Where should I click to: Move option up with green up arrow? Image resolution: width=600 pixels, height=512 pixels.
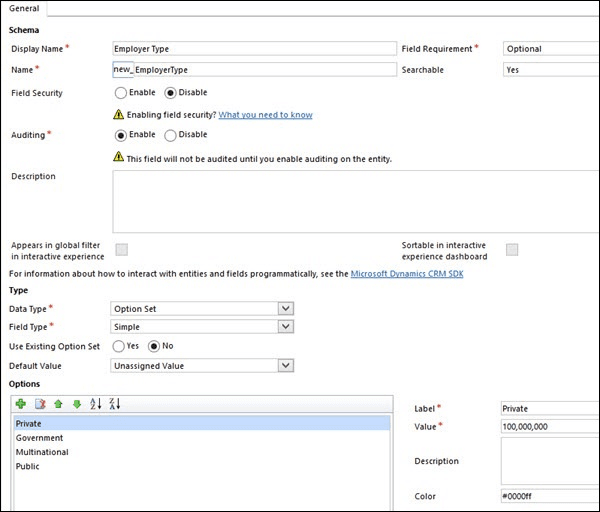58,403
